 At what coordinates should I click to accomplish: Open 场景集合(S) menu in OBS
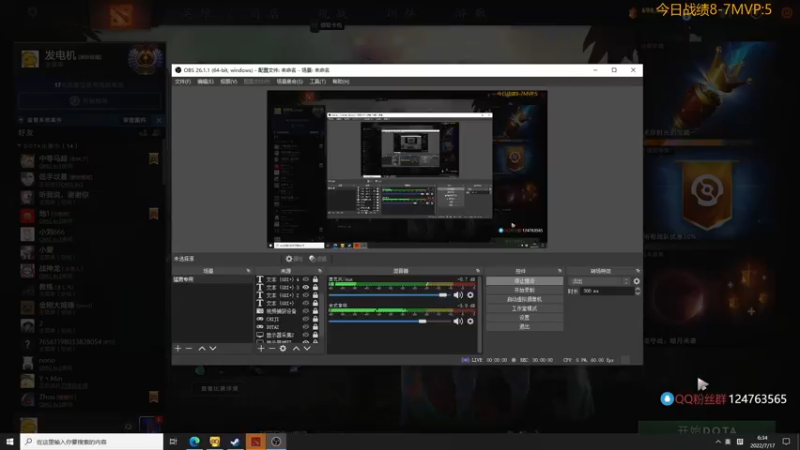coord(290,82)
